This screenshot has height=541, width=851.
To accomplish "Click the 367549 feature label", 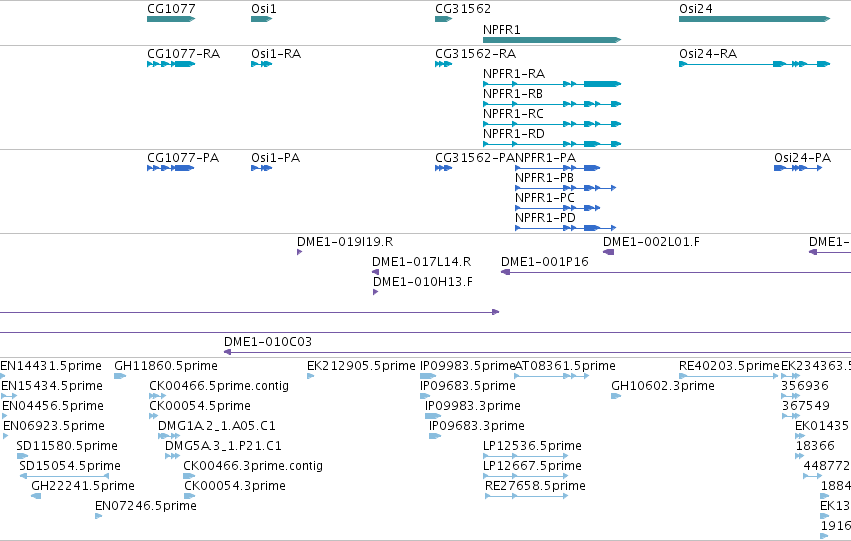I will 806,406.
